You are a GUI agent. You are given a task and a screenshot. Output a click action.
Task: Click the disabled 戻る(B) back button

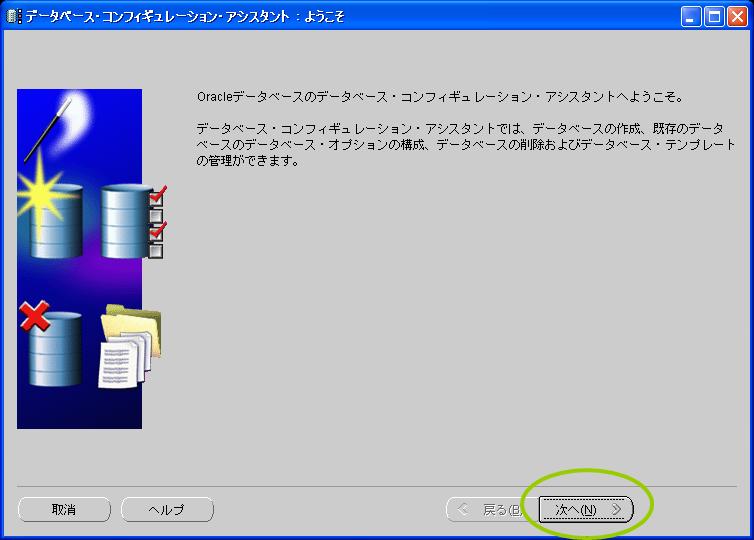coord(491,509)
